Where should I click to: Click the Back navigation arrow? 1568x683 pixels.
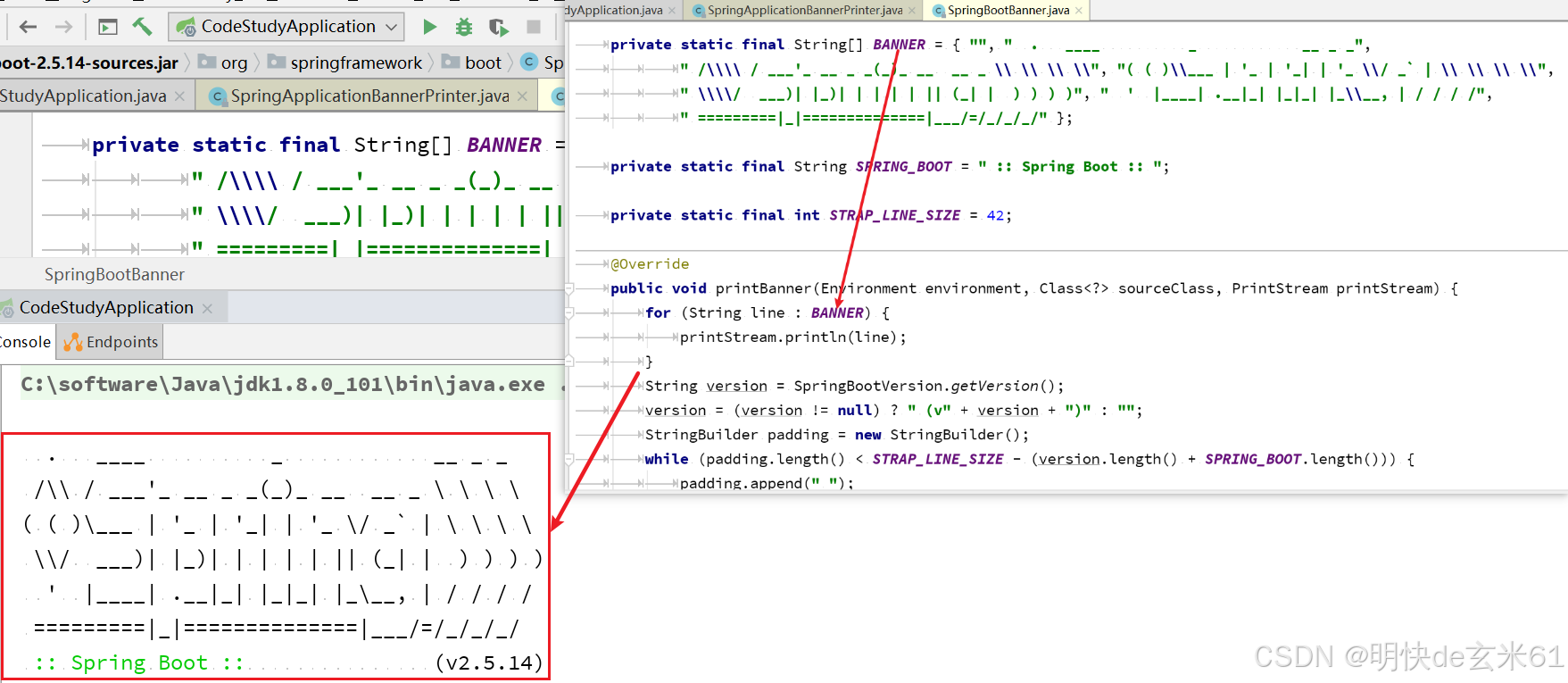(28, 27)
